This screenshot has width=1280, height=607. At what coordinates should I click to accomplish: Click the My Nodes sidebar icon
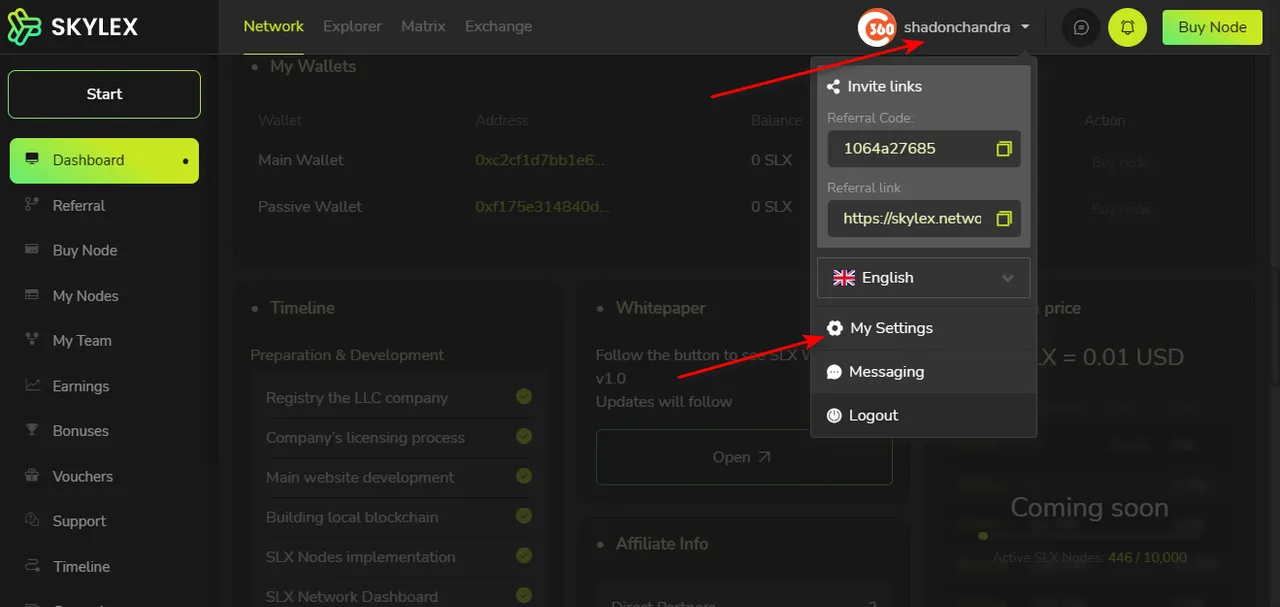tap(32, 296)
